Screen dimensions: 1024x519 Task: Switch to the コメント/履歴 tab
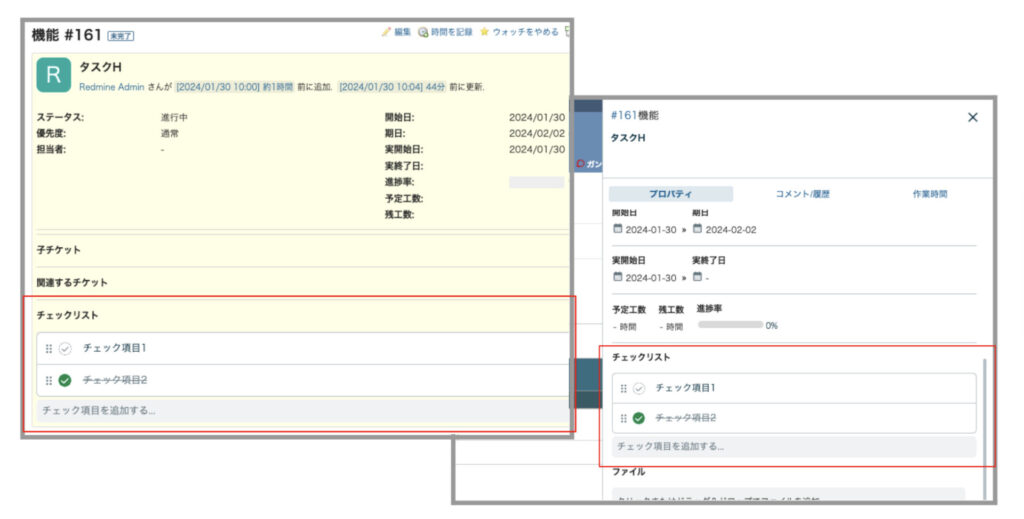click(803, 194)
